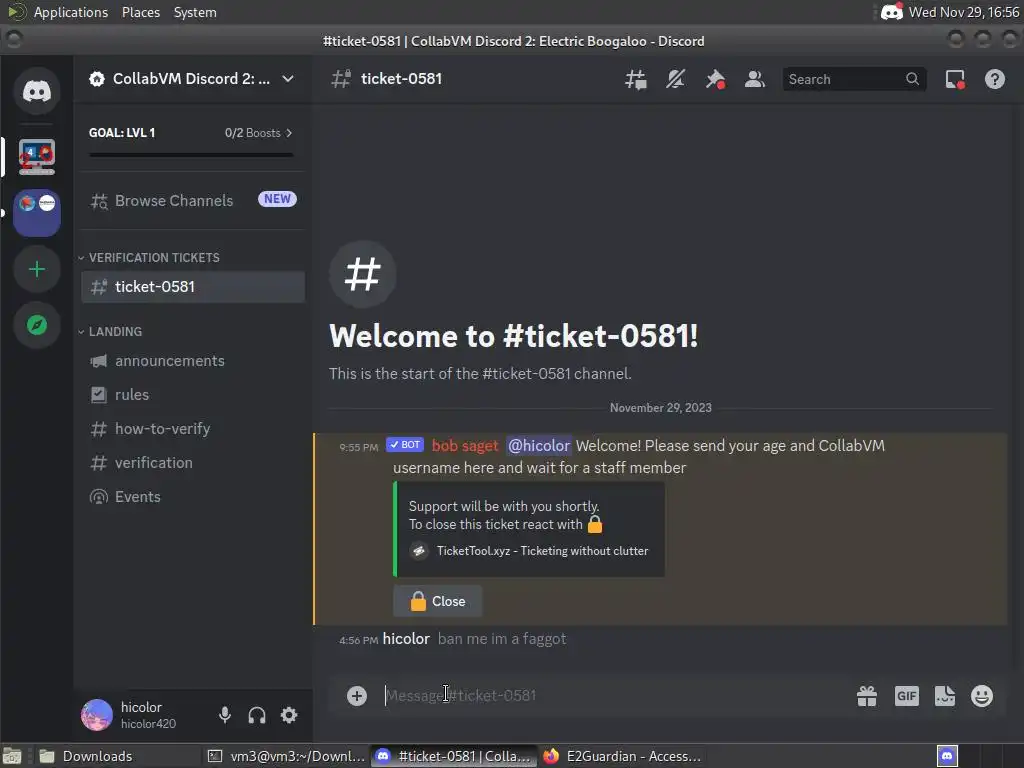1024x768 pixels.
Task: Select the CollabVM server icon
Action: 37,157
